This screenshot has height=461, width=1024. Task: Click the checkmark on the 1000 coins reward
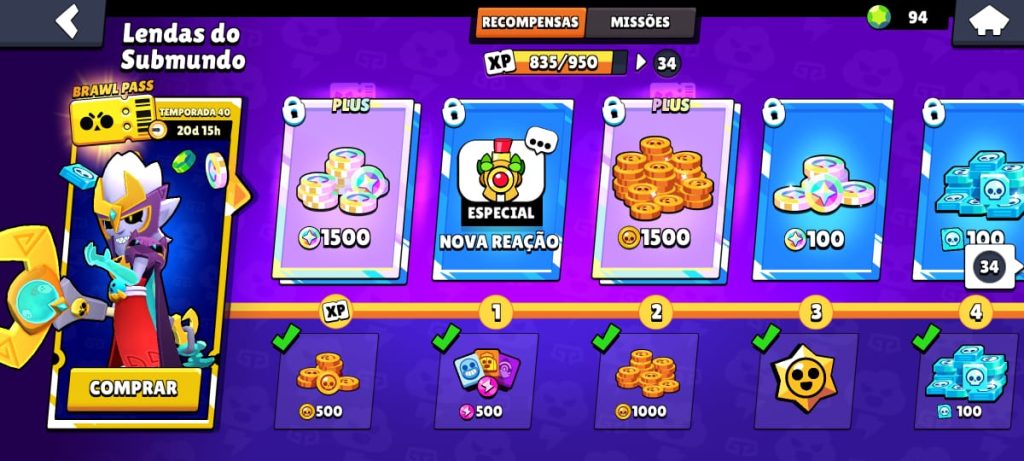click(606, 337)
